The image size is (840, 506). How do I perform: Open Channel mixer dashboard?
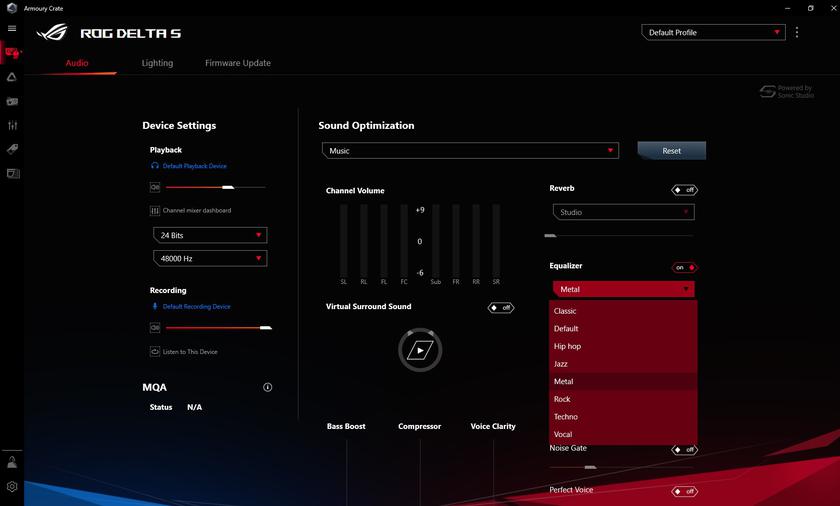tap(196, 211)
